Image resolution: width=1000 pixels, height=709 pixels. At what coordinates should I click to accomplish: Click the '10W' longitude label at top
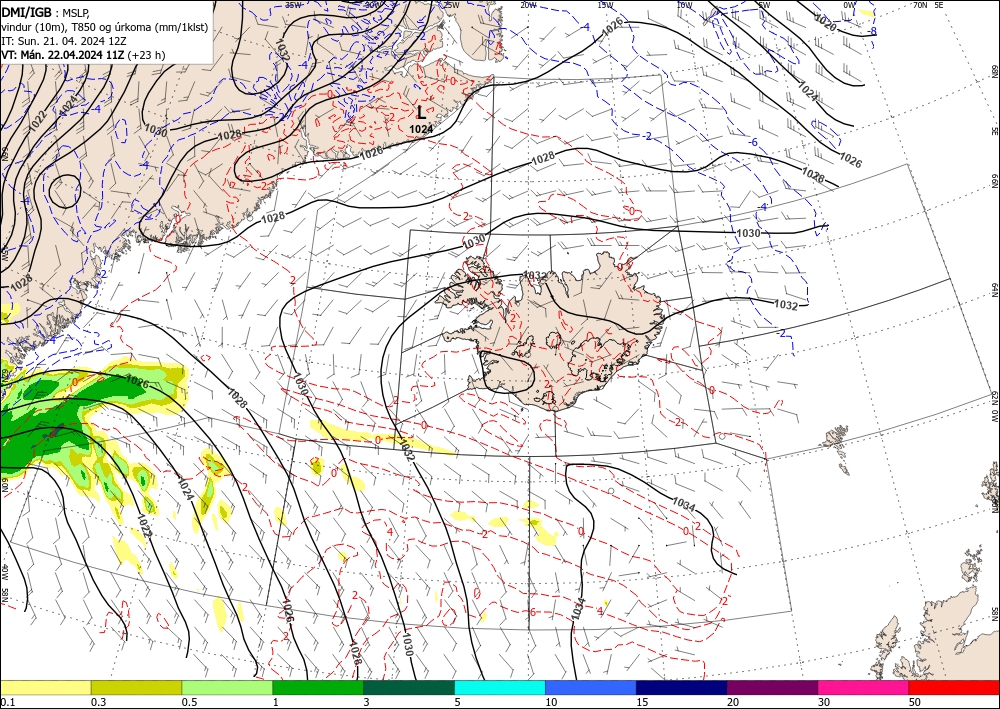[684, 5]
